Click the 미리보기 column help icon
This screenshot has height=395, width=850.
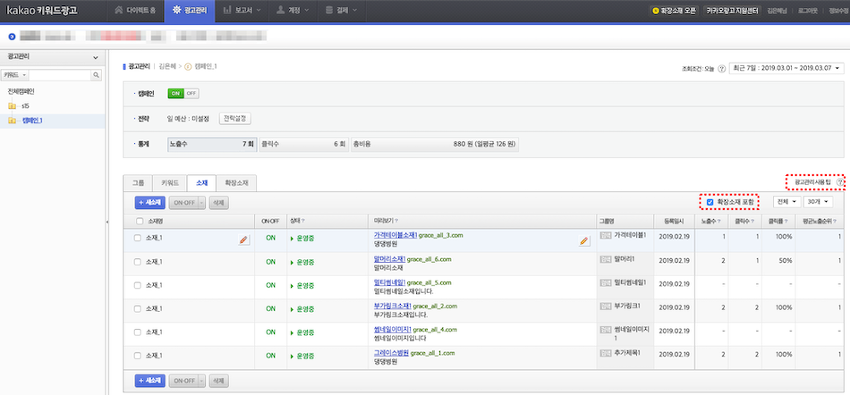click(x=396, y=221)
